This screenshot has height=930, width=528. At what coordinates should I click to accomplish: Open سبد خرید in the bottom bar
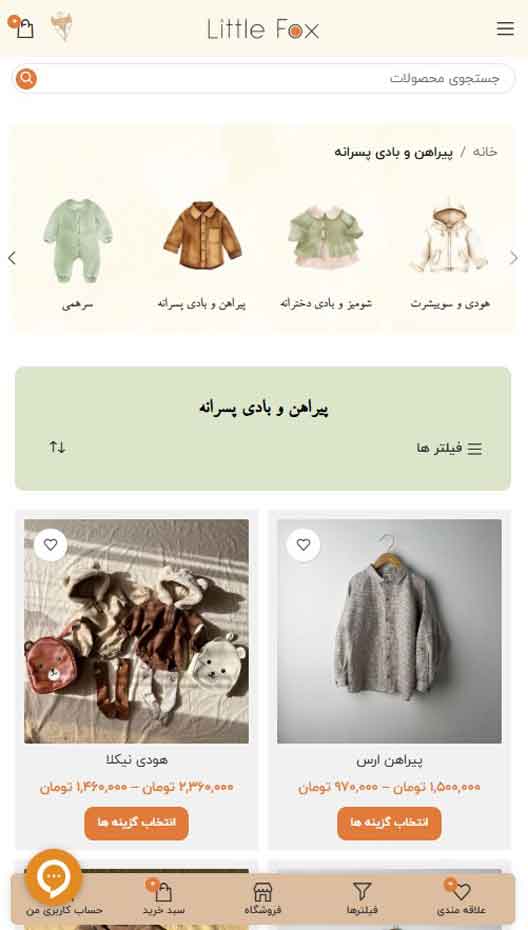coord(163,898)
